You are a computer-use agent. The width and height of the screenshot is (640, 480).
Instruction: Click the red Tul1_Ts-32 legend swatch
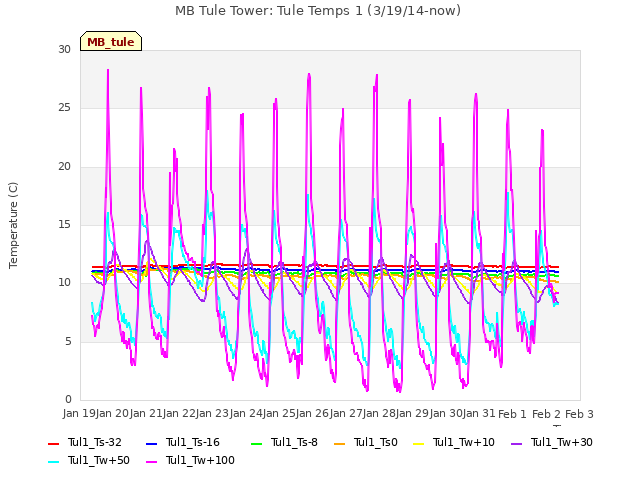(x=53, y=444)
